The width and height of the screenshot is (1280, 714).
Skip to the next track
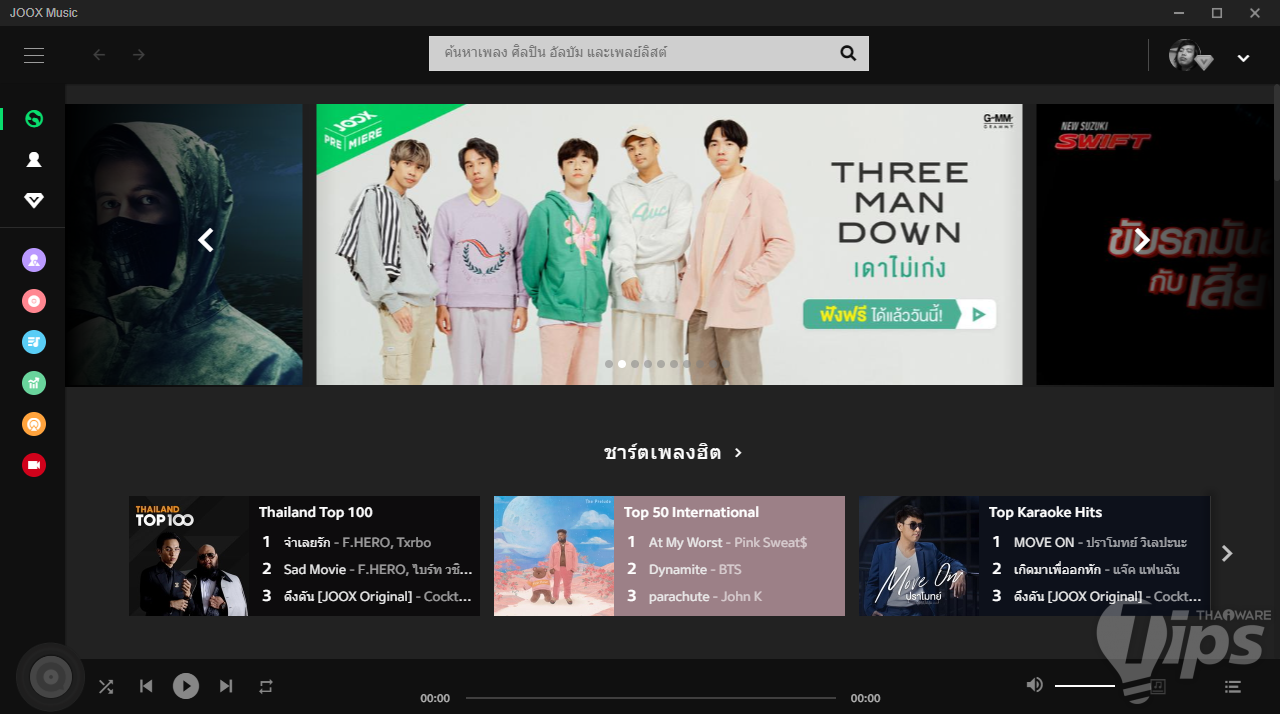[x=226, y=686]
